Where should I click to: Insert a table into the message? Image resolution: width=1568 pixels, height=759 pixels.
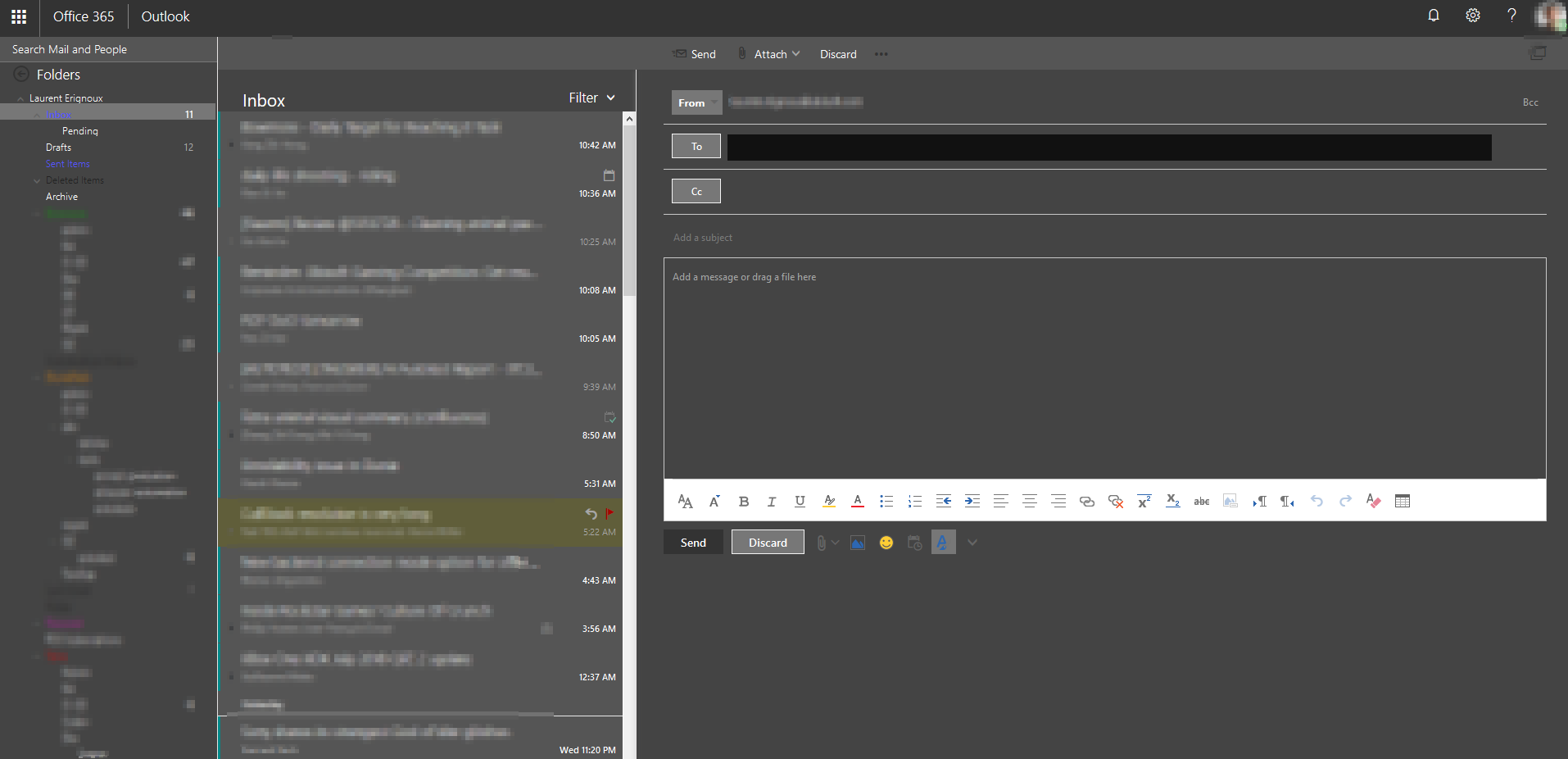click(1402, 501)
